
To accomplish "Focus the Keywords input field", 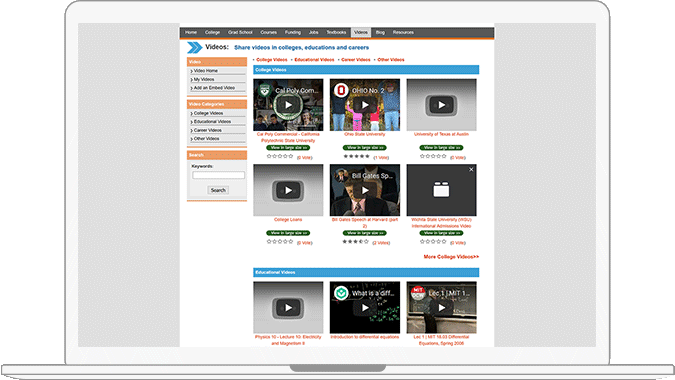I will click(x=218, y=175).
